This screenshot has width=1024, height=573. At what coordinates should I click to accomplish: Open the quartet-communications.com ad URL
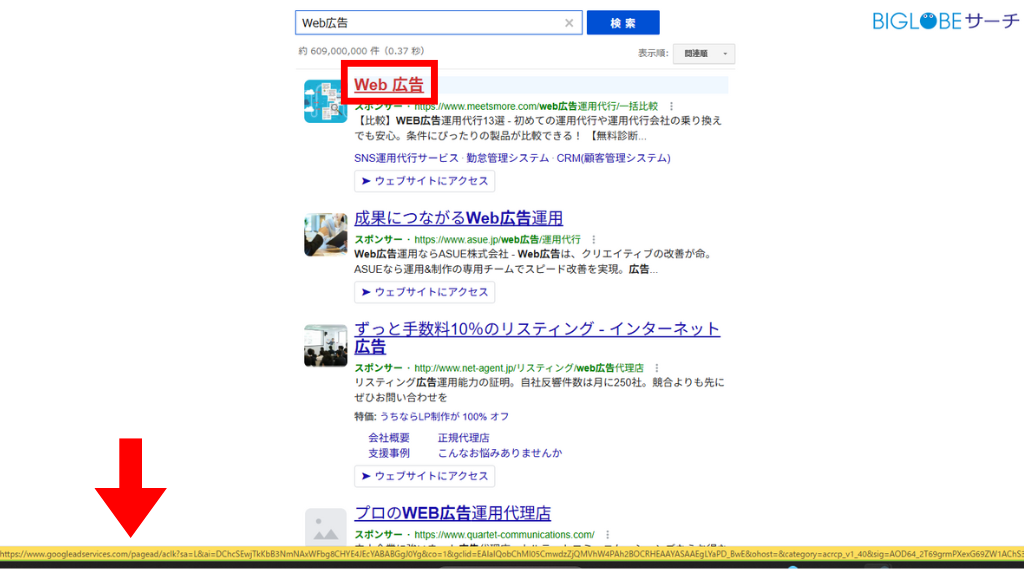point(504,534)
